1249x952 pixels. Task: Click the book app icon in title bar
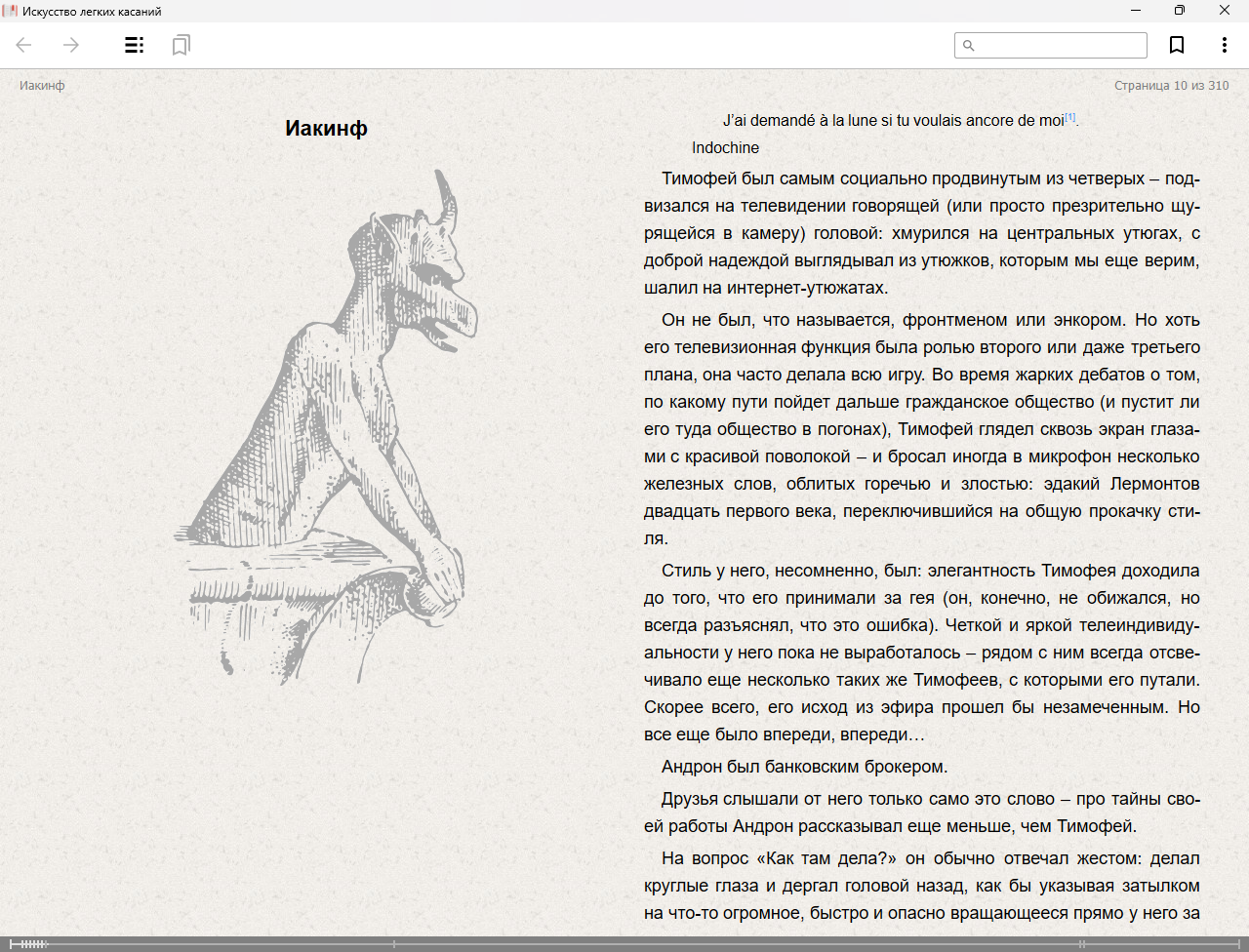pyautogui.click(x=11, y=11)
